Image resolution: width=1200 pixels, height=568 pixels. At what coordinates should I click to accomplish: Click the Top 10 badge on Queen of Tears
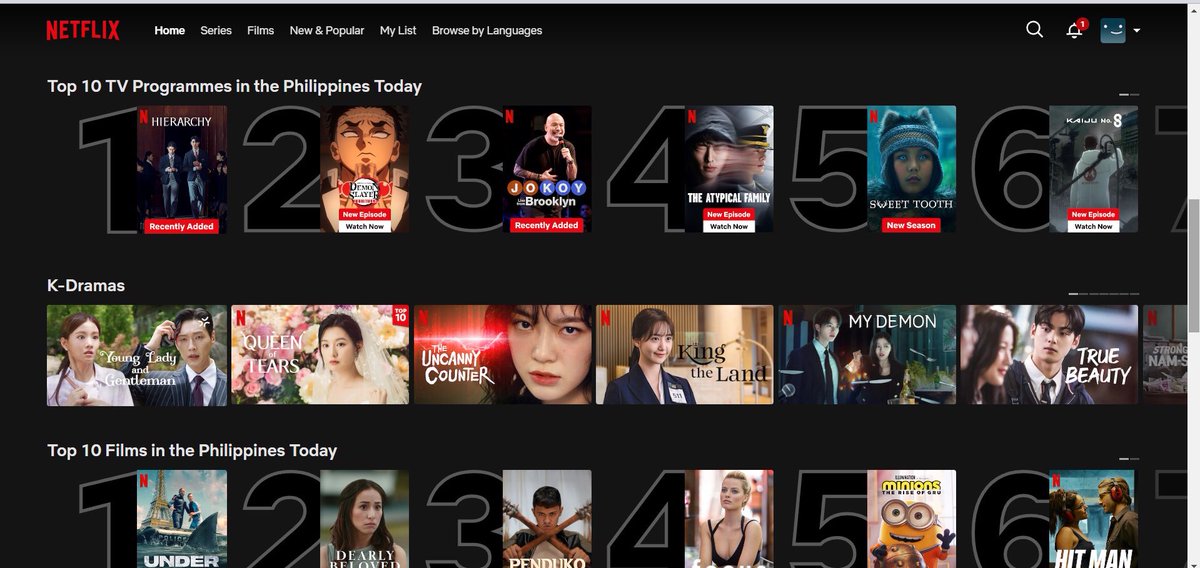[401, 314]
